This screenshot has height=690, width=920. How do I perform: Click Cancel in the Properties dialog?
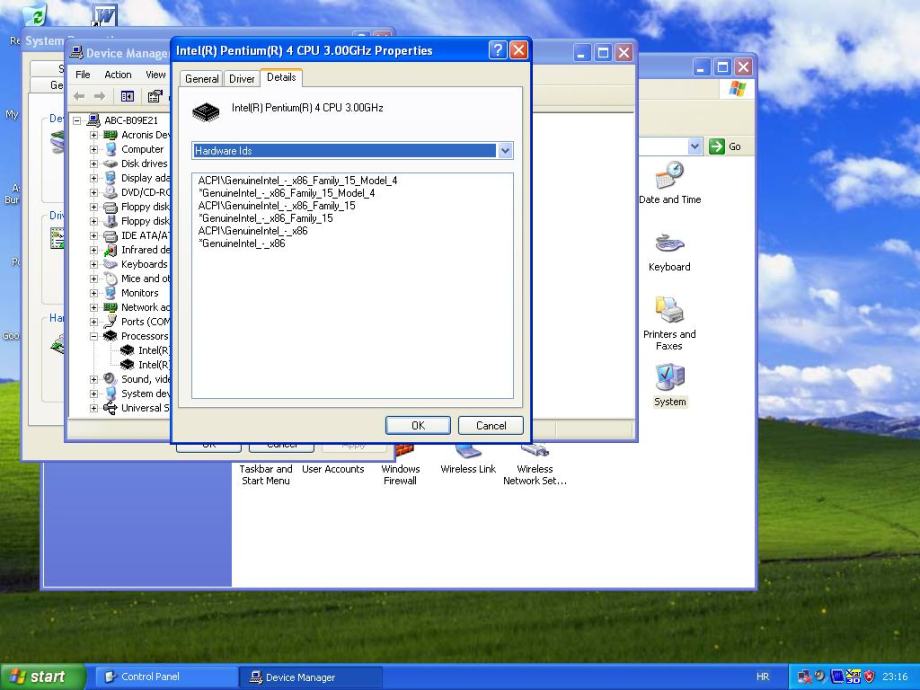[490, 425]
